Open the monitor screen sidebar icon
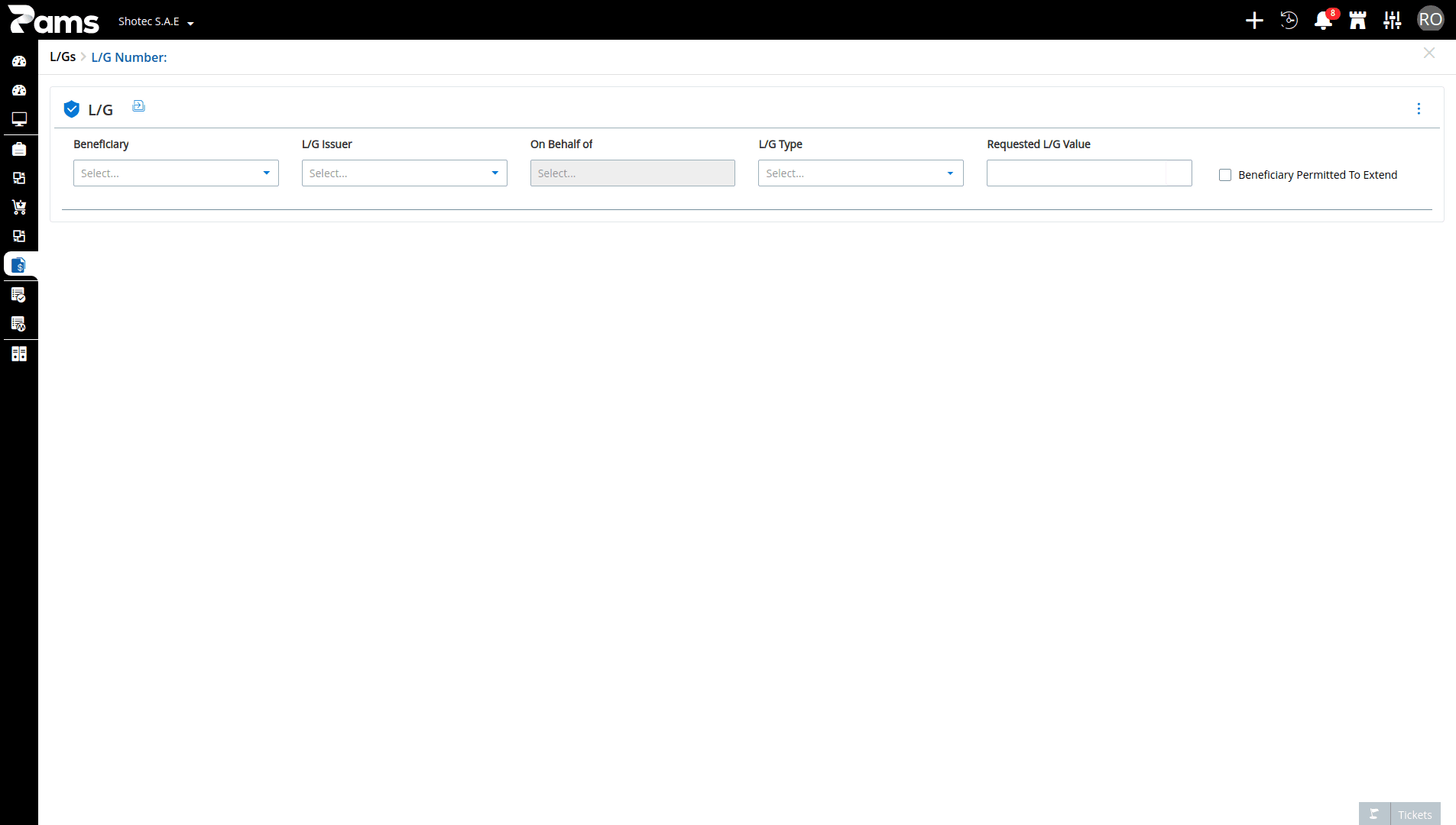This screenshot has width=1456, height=825. tap(19, 119)
